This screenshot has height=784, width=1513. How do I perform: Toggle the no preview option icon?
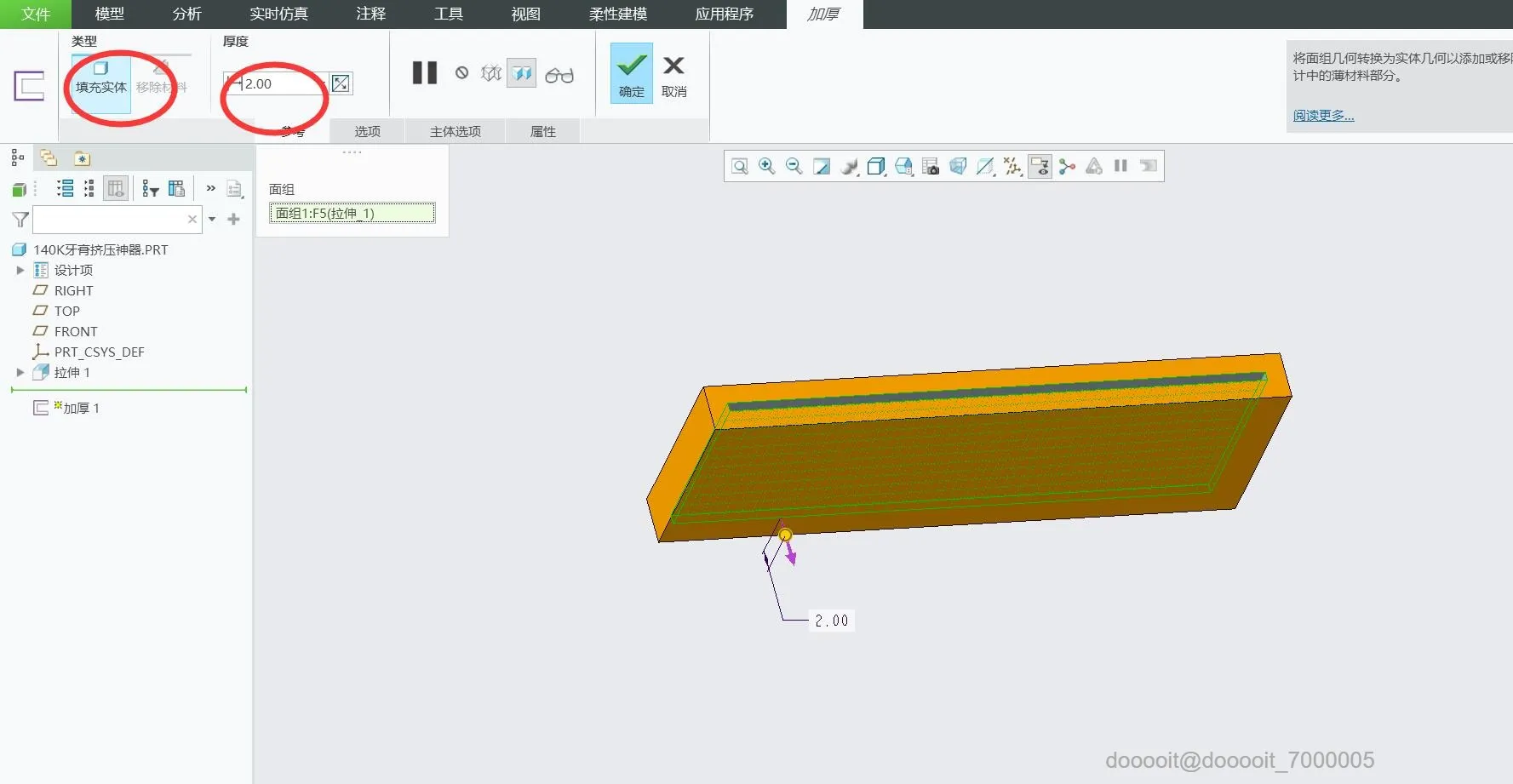click(461, 73)
